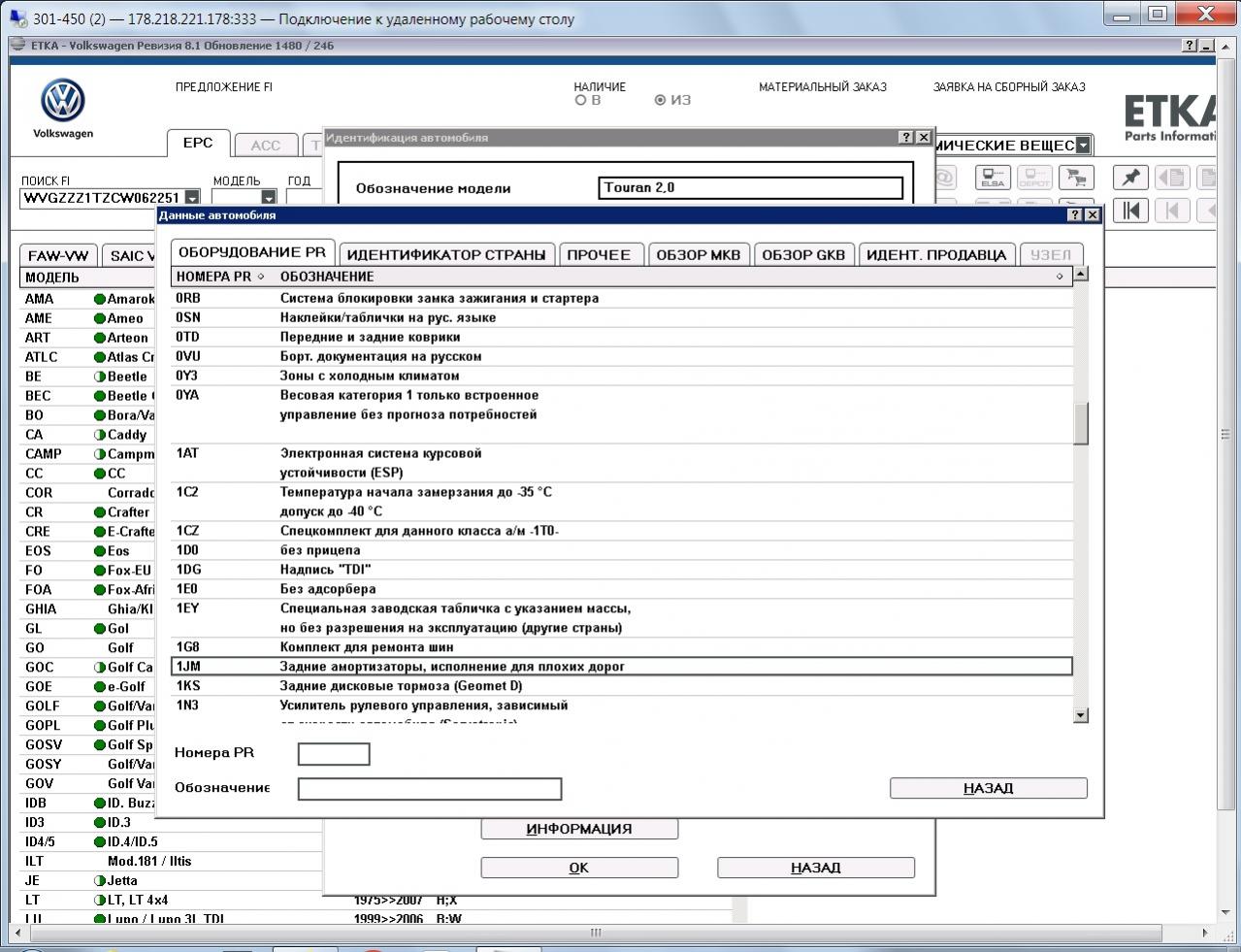The height and width of the screenshot is (952, 1241).
Task: Select PR row 1DG Надпись TDI
Action: tap(622, 570)
